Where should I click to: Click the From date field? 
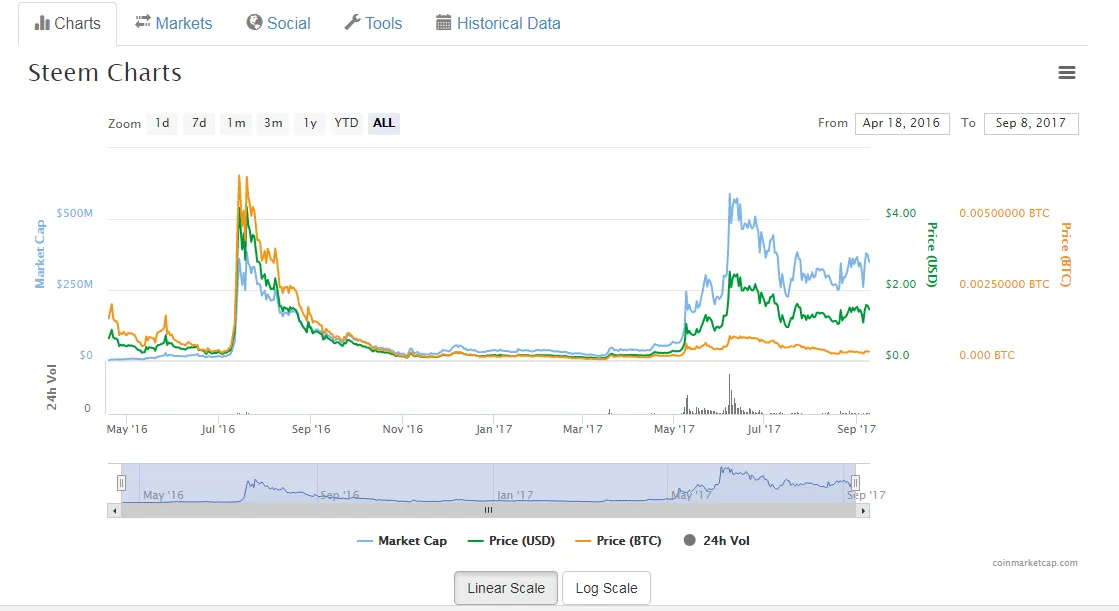coord(902,123)
